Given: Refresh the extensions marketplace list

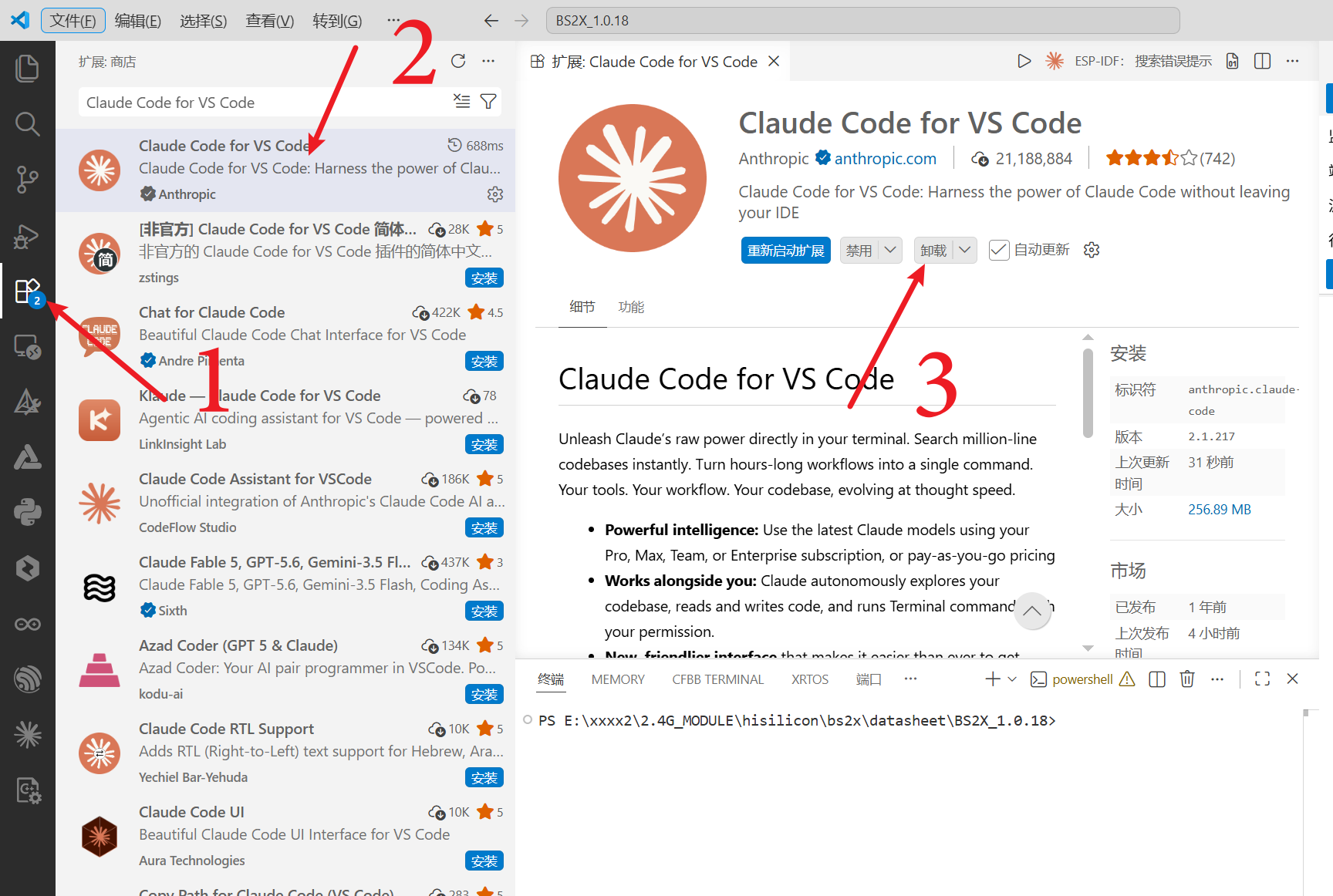Looking at the screenshot, I should [x=458, y=61].
